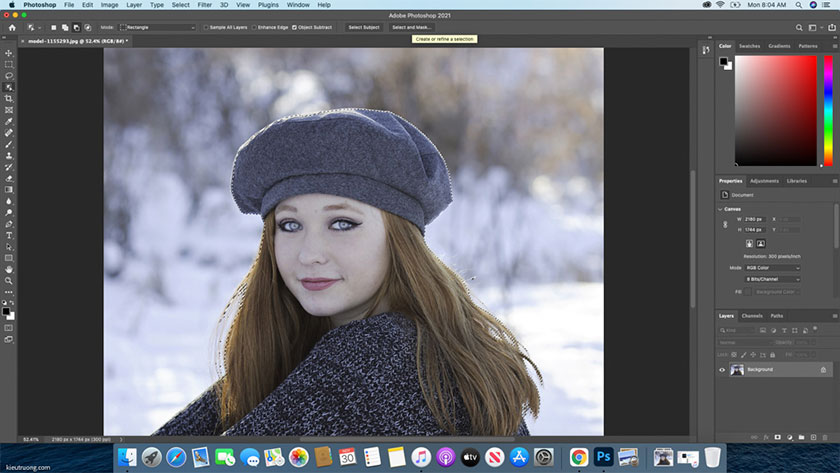Select the Path Selection tool

[9, 247]
